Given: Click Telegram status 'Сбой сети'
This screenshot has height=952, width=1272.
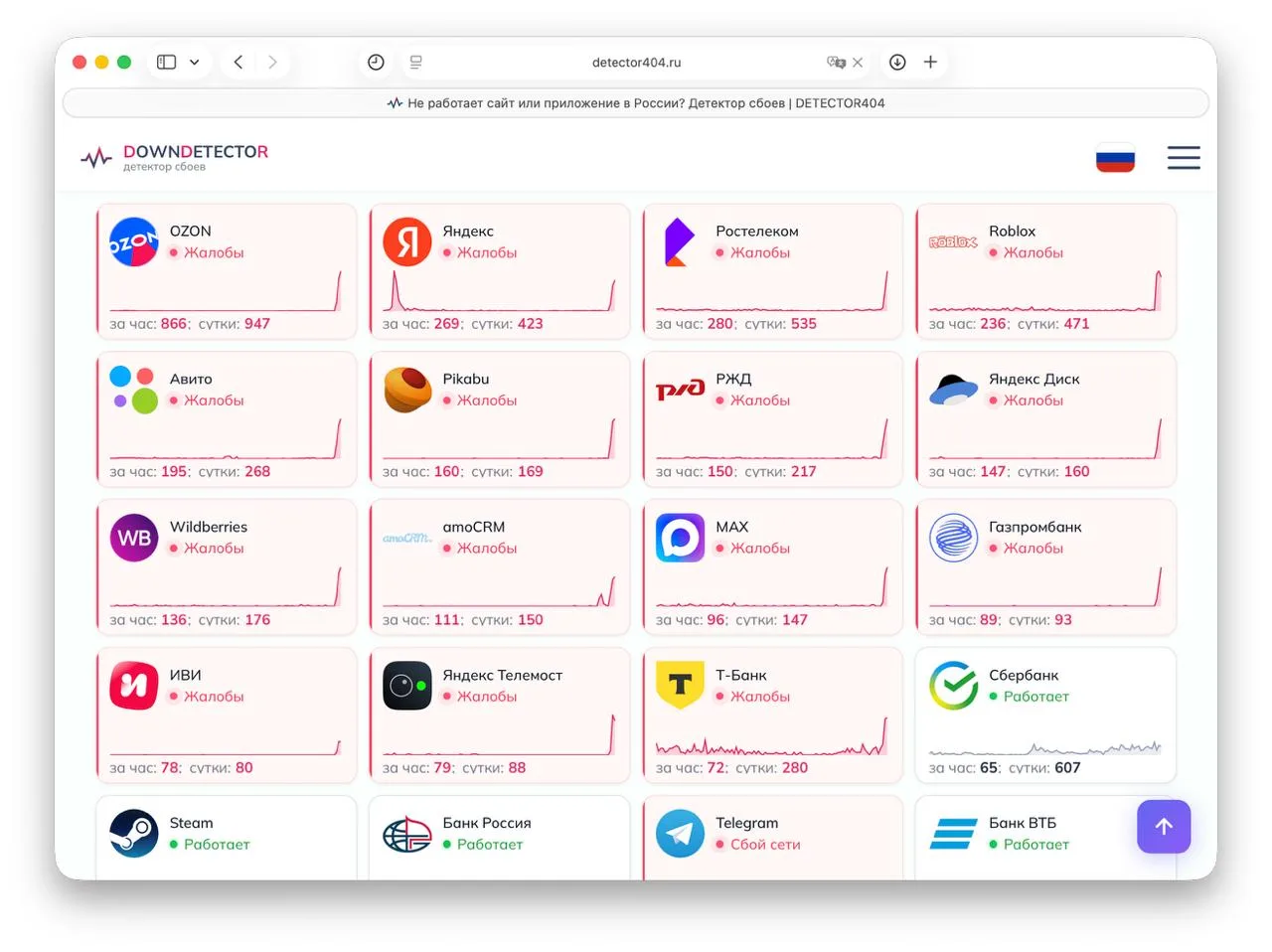Looking at the screenshot, I should pyautogui.click(x=765, y=844).
